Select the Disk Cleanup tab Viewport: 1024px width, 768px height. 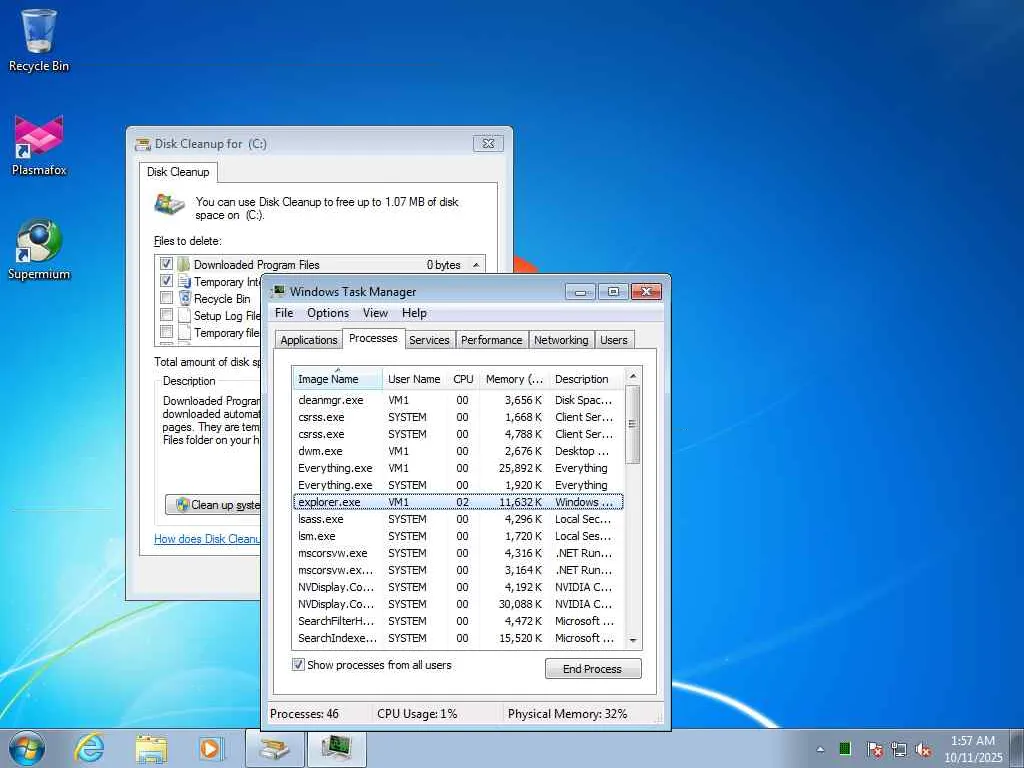178,172
